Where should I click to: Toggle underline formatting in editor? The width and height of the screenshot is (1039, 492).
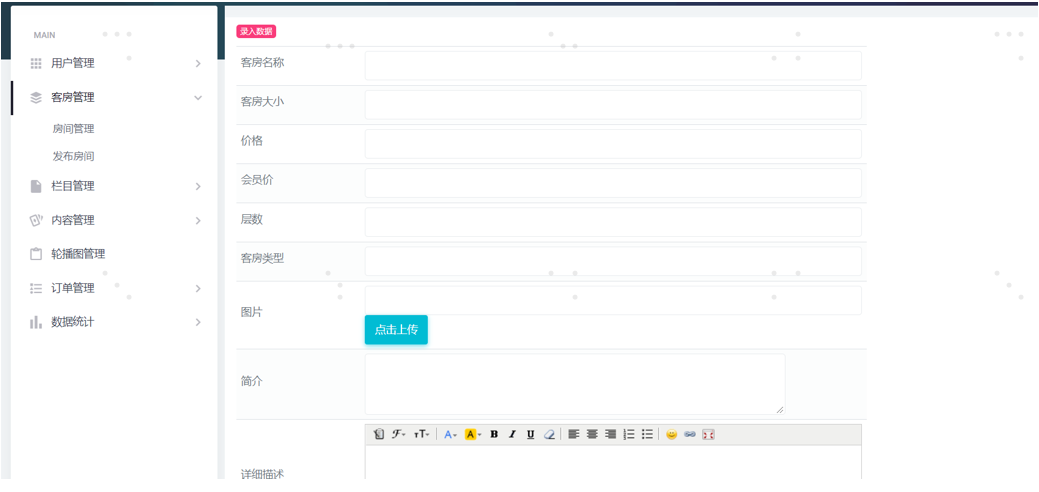coord(530,434)
